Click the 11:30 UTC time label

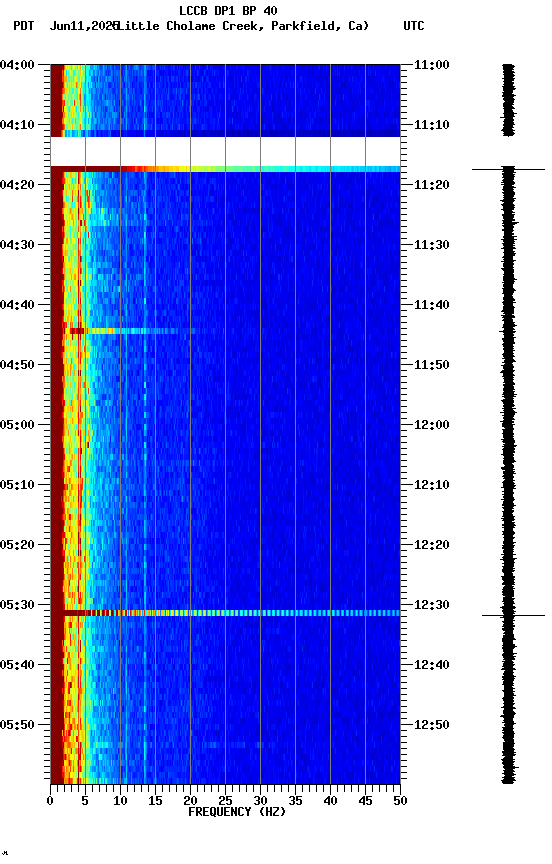click(x=431, y=245)
